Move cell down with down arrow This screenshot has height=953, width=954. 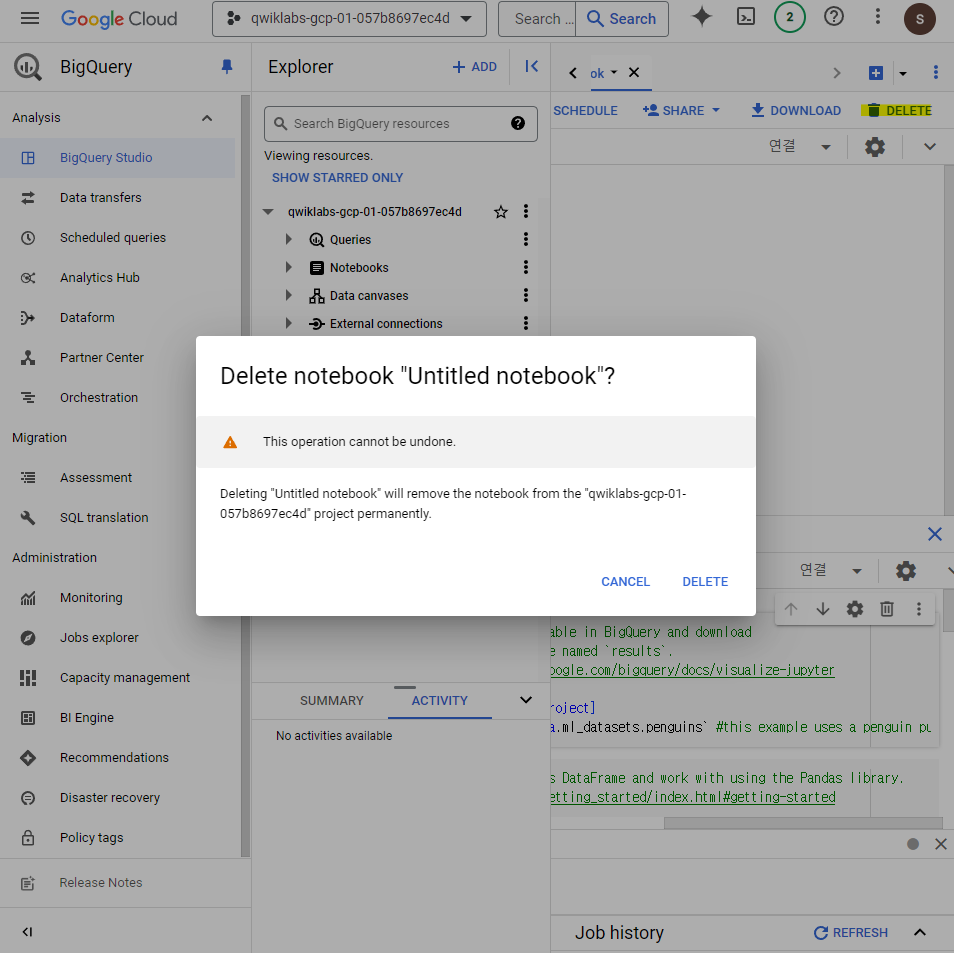point(823,609)
